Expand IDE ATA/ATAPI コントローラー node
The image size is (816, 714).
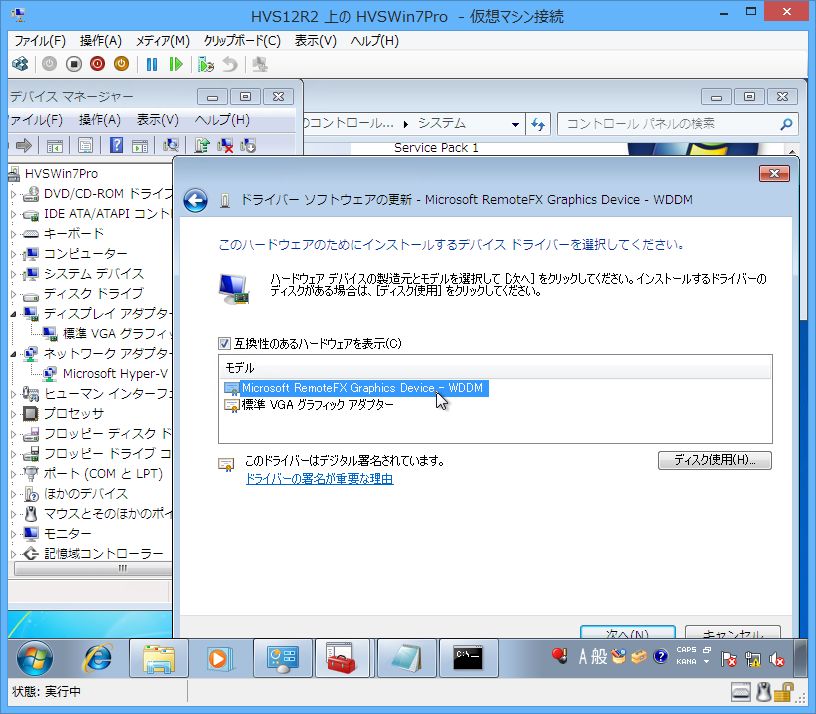(14, 214)
